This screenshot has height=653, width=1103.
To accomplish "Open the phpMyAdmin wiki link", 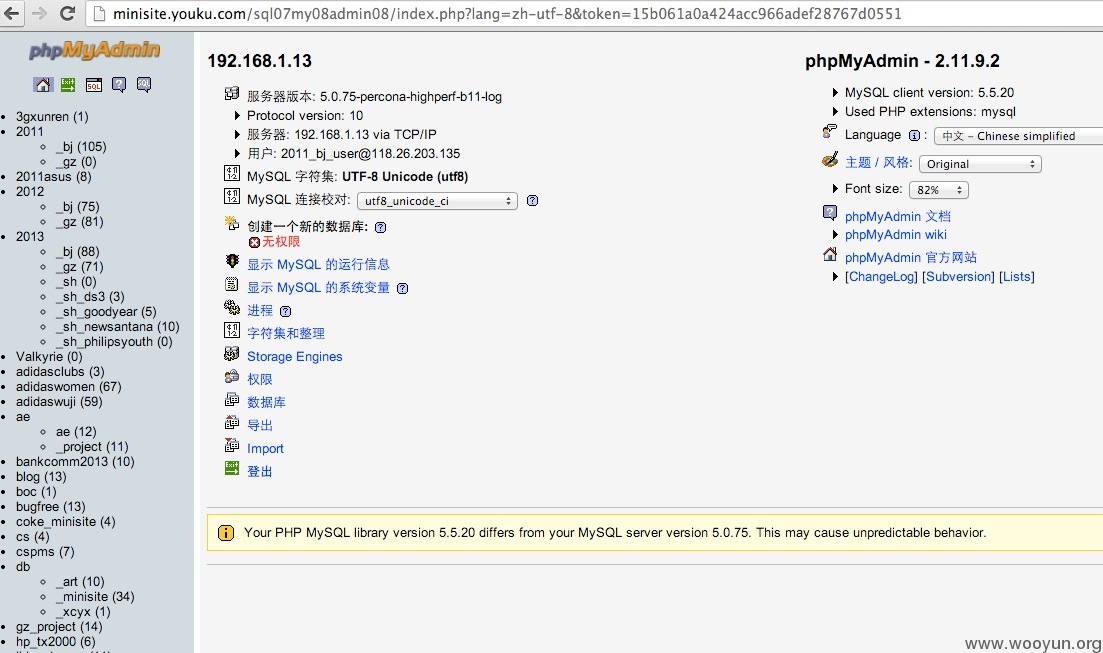I will pyautogui.click(x=895, y=234).
